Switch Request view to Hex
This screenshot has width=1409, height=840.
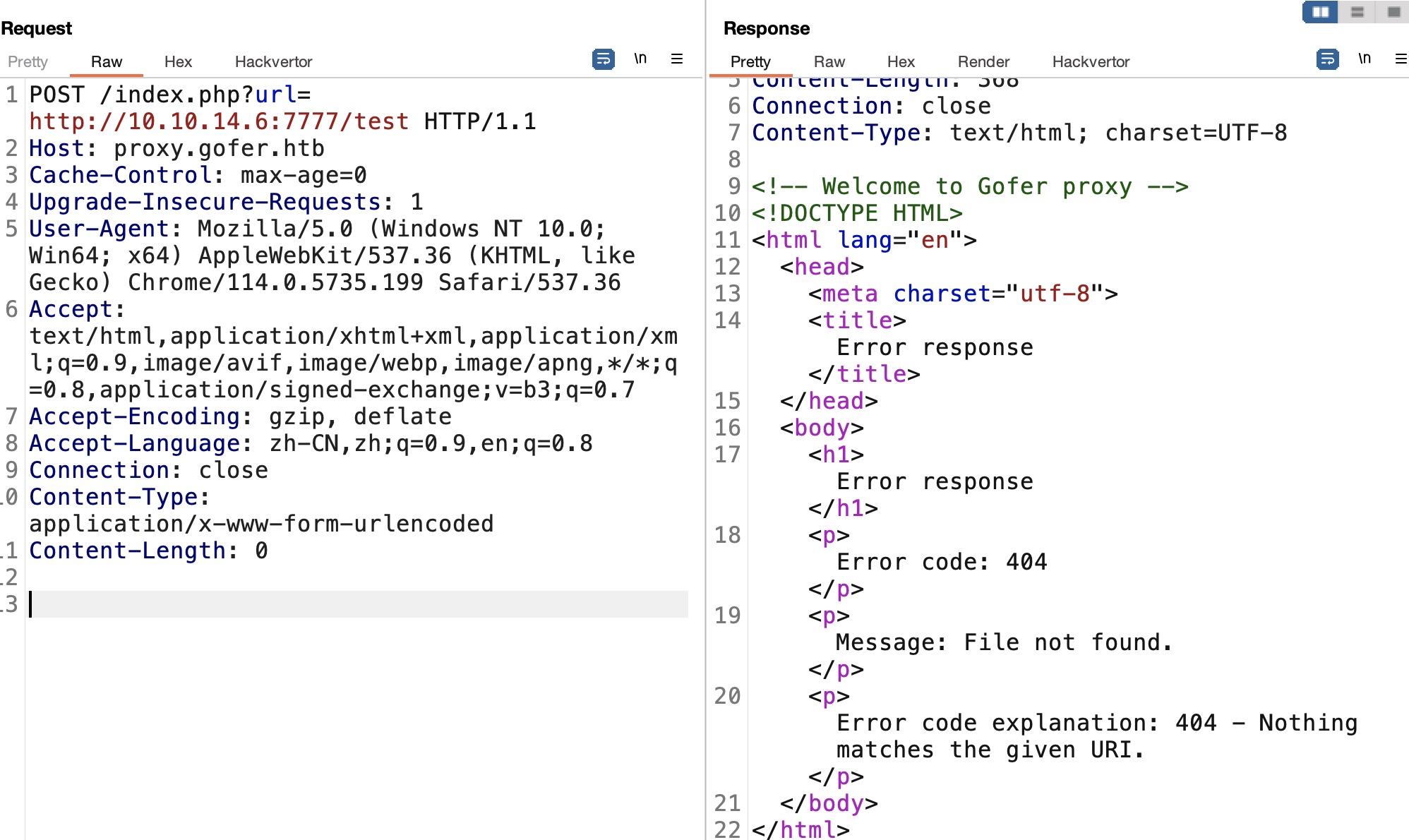(x=178, y=62)
